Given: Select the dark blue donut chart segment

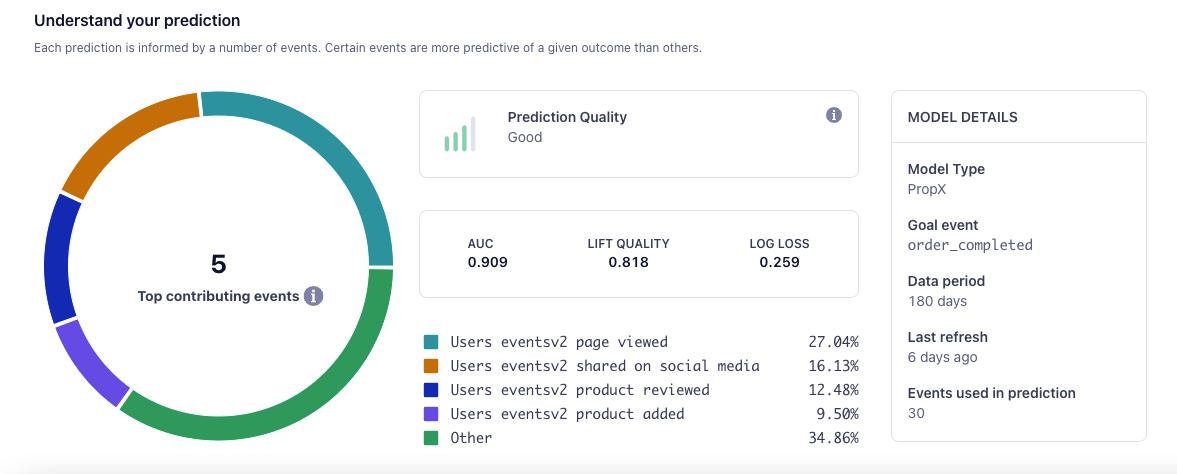Looking at the screenshot, I should pos(60,259).
